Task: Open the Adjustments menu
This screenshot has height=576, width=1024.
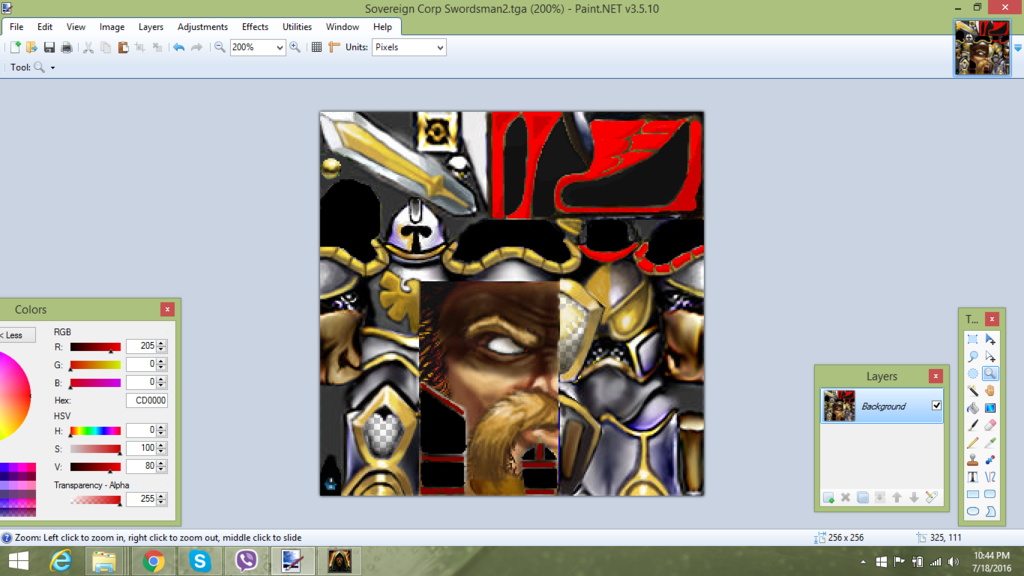Action: pos(202,27)
